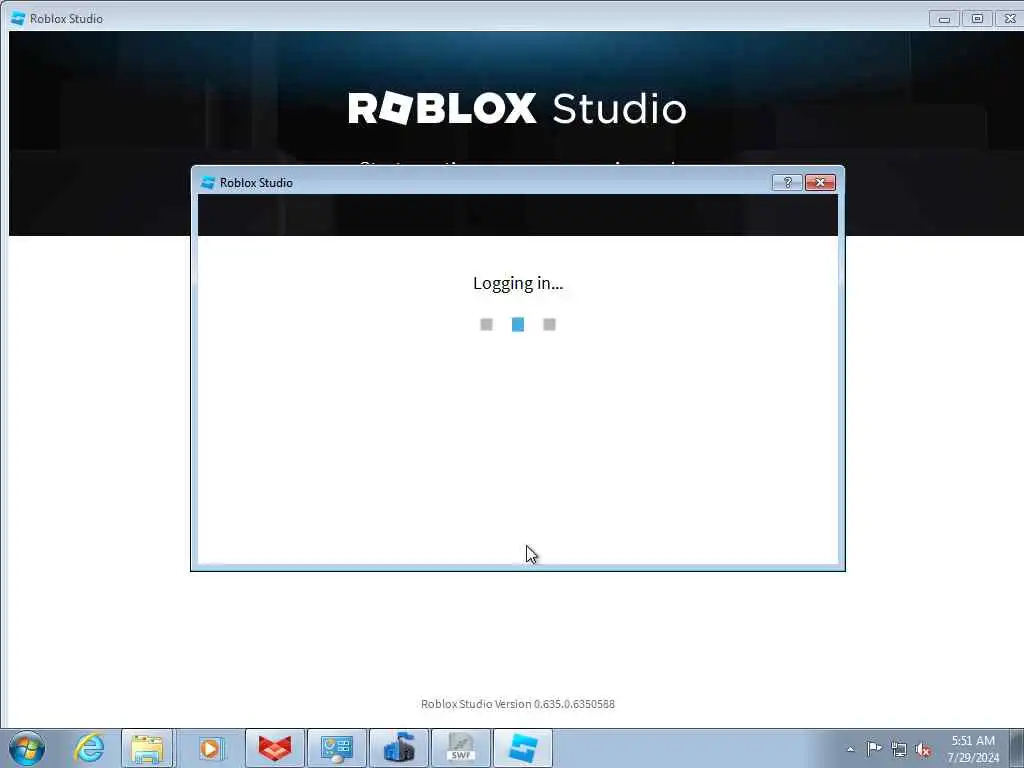Close the main Roblox Studio window

click(x=1010, y=19)
